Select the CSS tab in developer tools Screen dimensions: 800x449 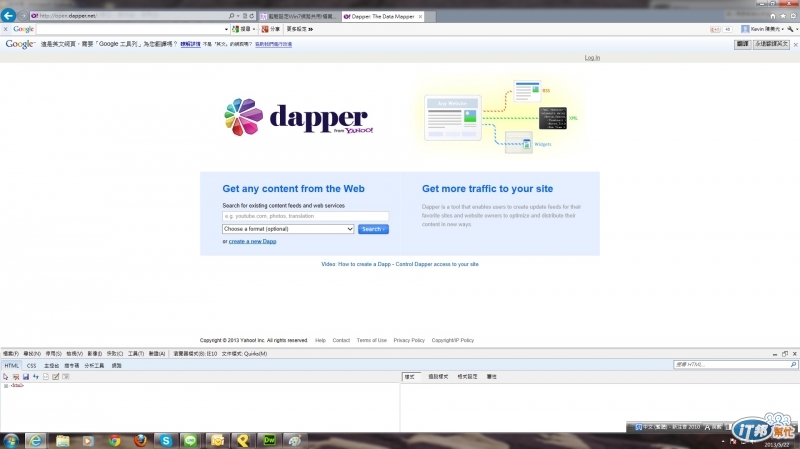(32, 366)
